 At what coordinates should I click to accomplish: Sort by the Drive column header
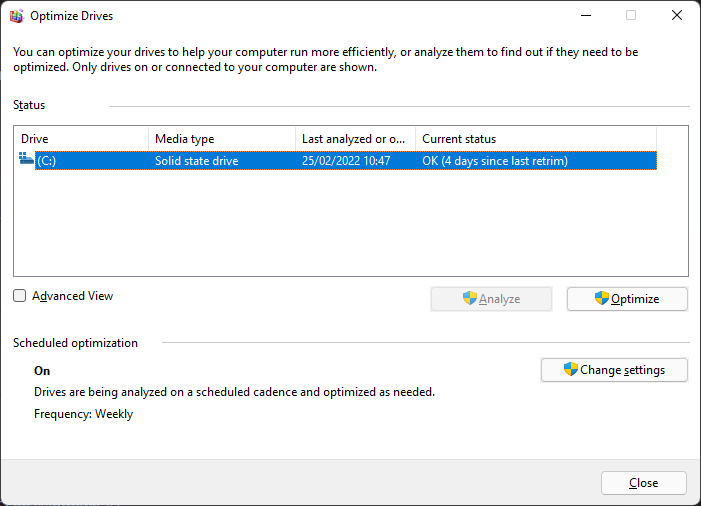point(80,139)
